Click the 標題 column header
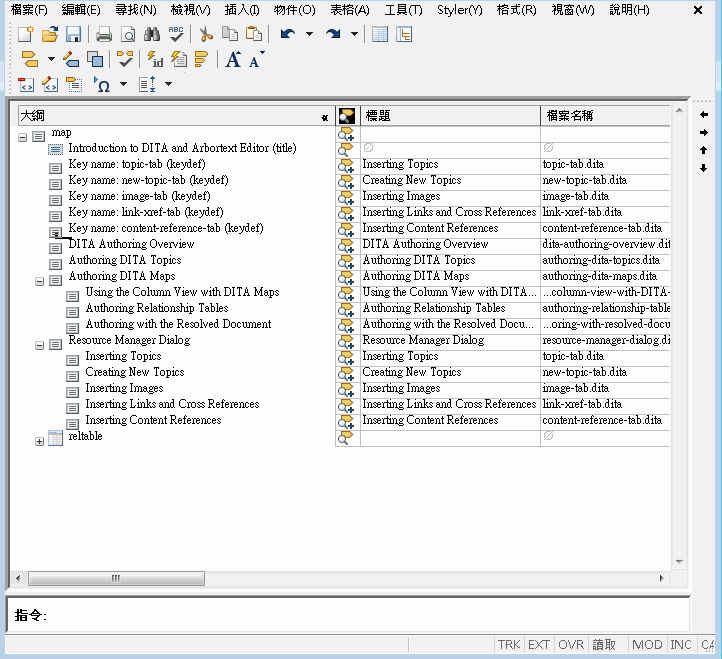Viewport: 722px width, 659px height. point(450,116)
